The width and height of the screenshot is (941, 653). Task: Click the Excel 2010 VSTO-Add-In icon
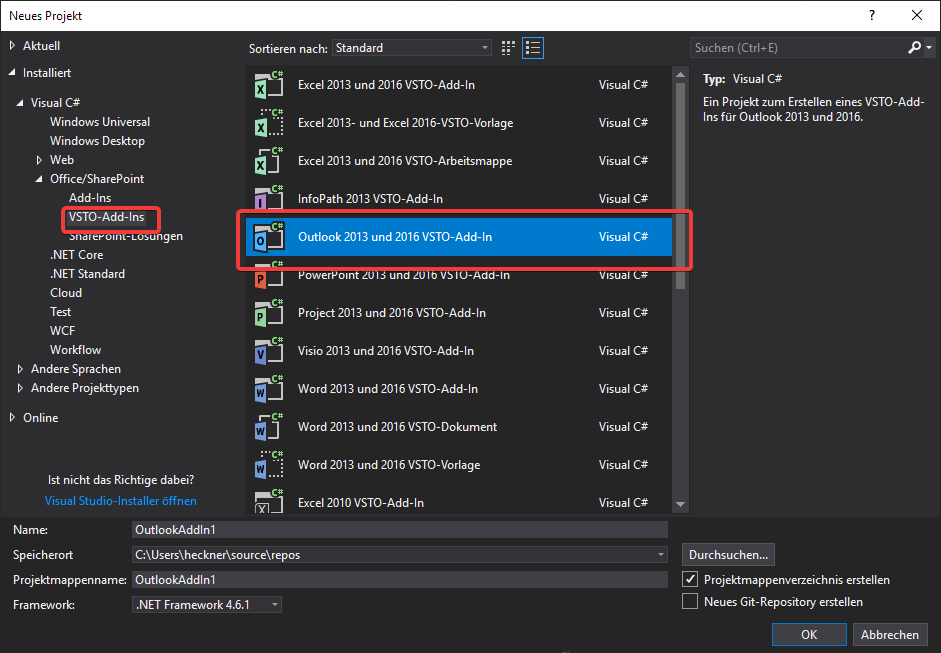(268, 502)
